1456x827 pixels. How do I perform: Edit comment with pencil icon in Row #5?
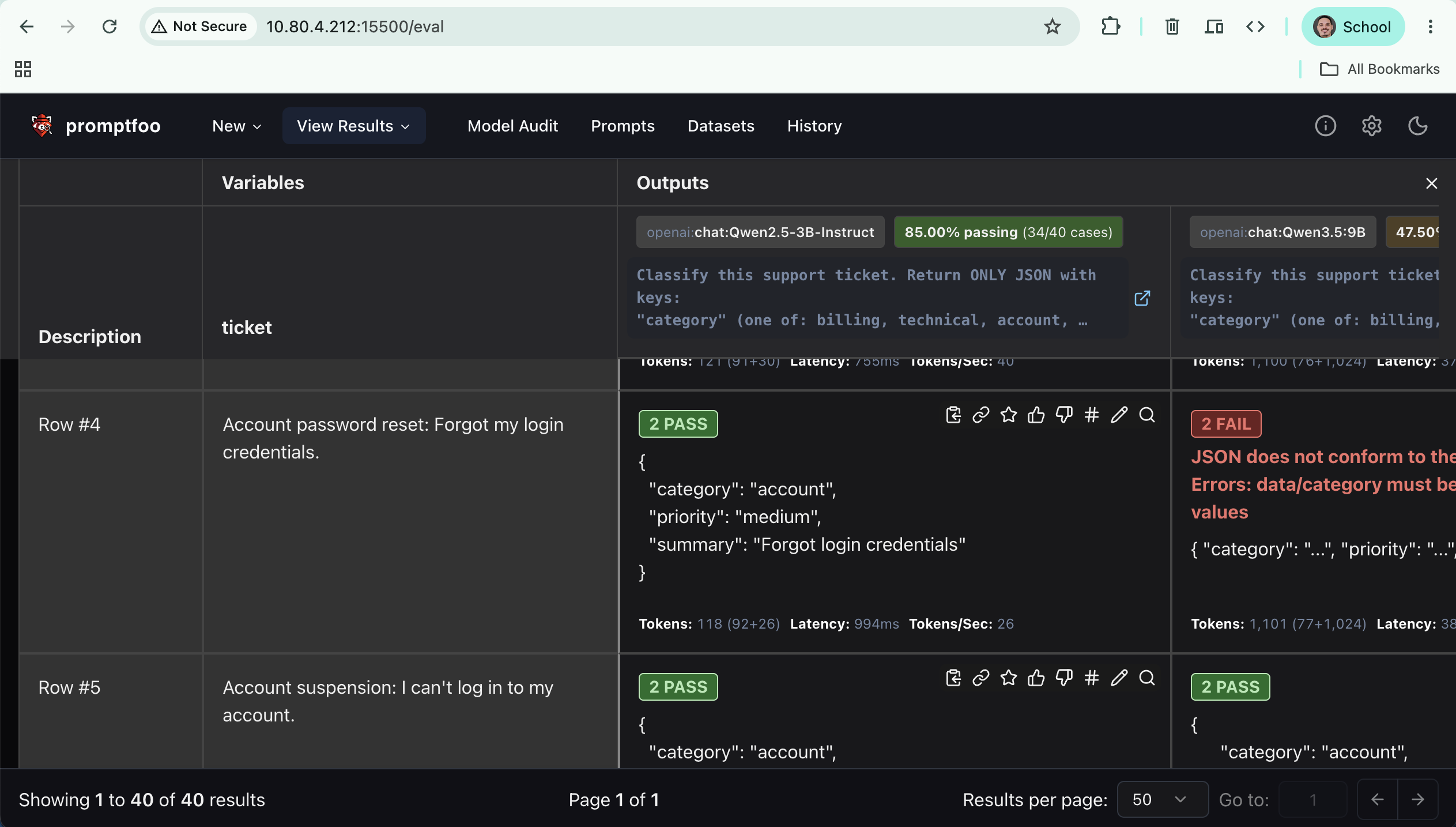1119,678
